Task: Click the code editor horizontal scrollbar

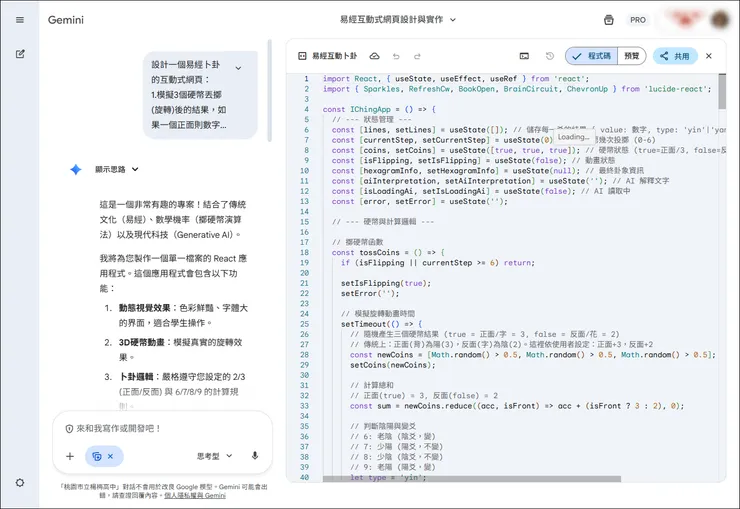Action: (472, 479)
